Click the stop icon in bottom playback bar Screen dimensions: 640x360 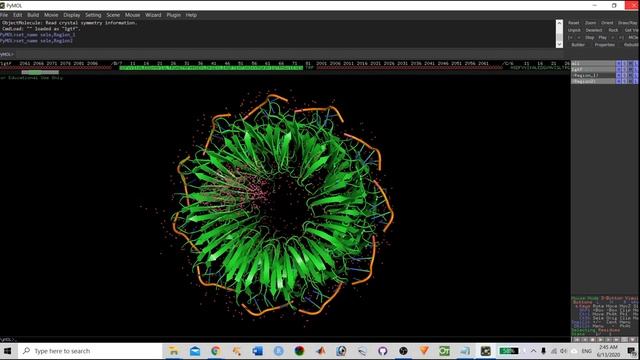coord(593,340)
